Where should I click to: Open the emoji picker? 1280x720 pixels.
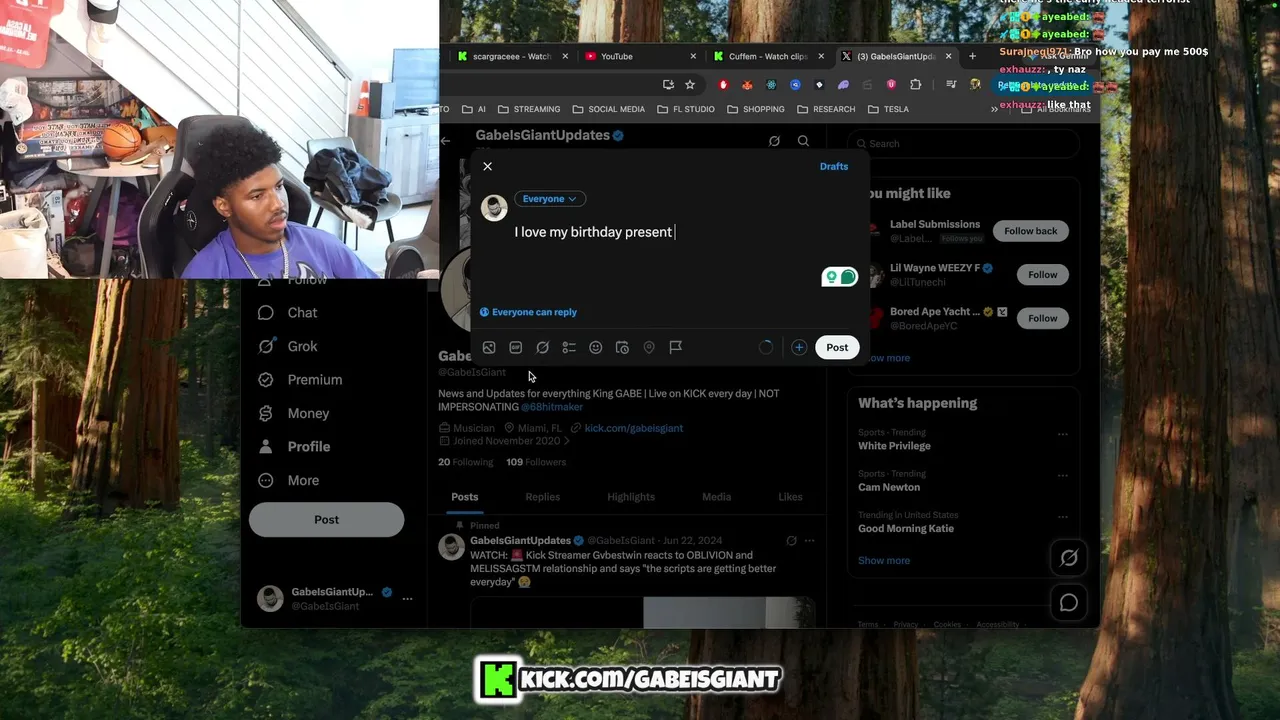coord(596,347)
